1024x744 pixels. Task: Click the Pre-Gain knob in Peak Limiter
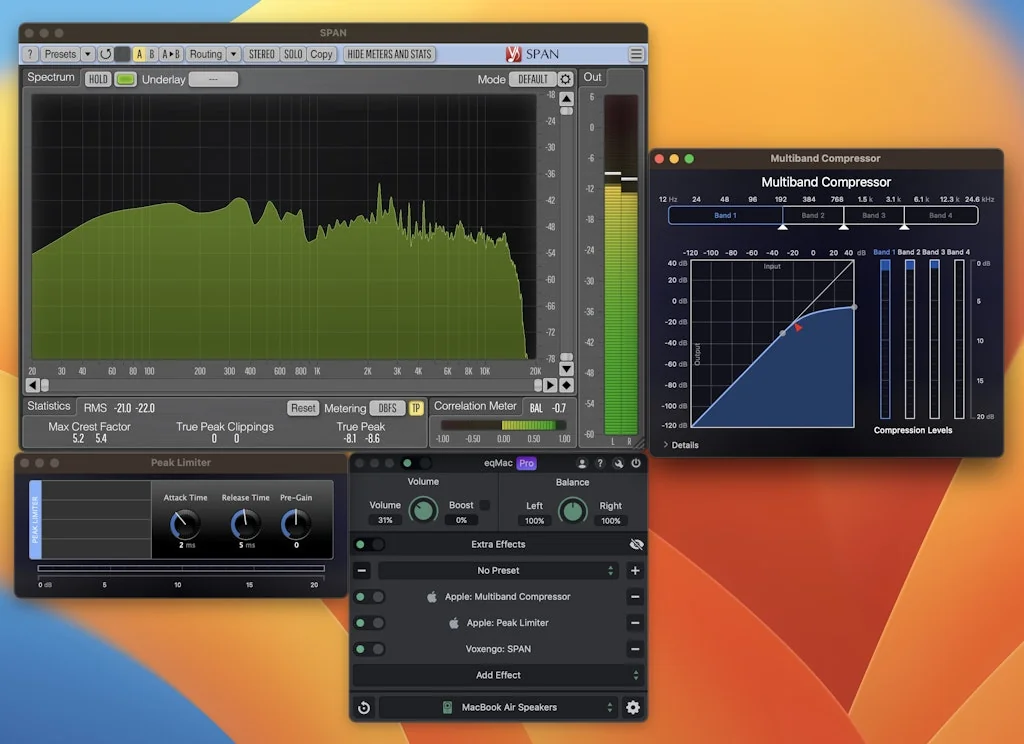(295, 523)
